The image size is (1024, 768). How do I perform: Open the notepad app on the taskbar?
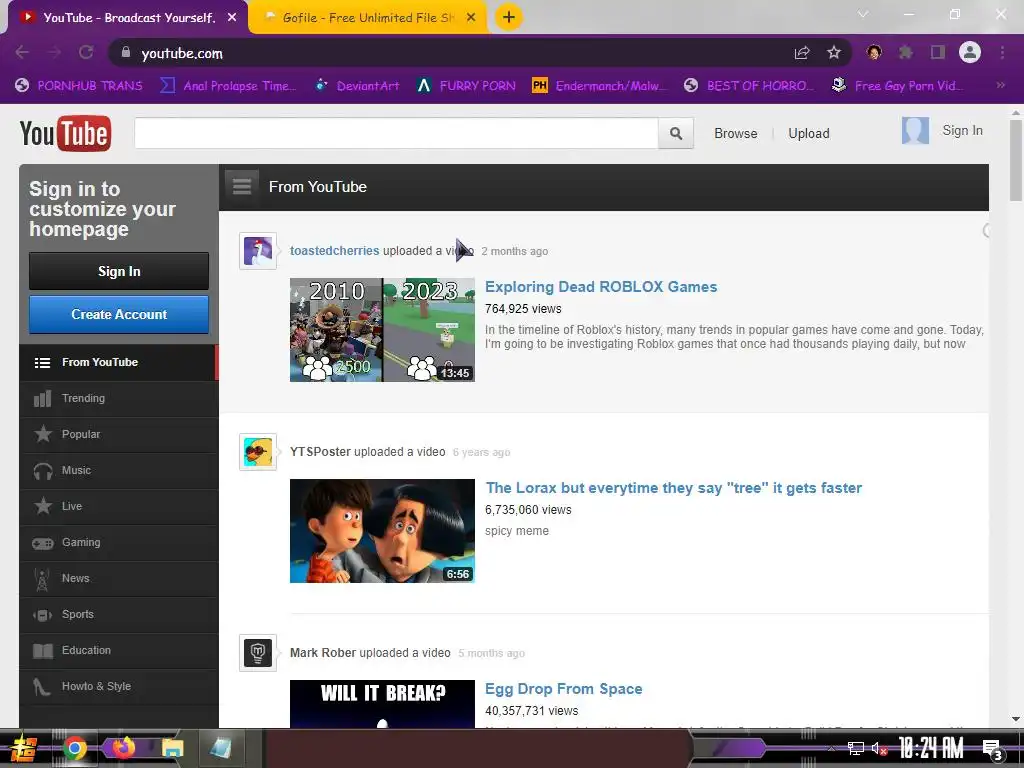[x=220, y=748]
